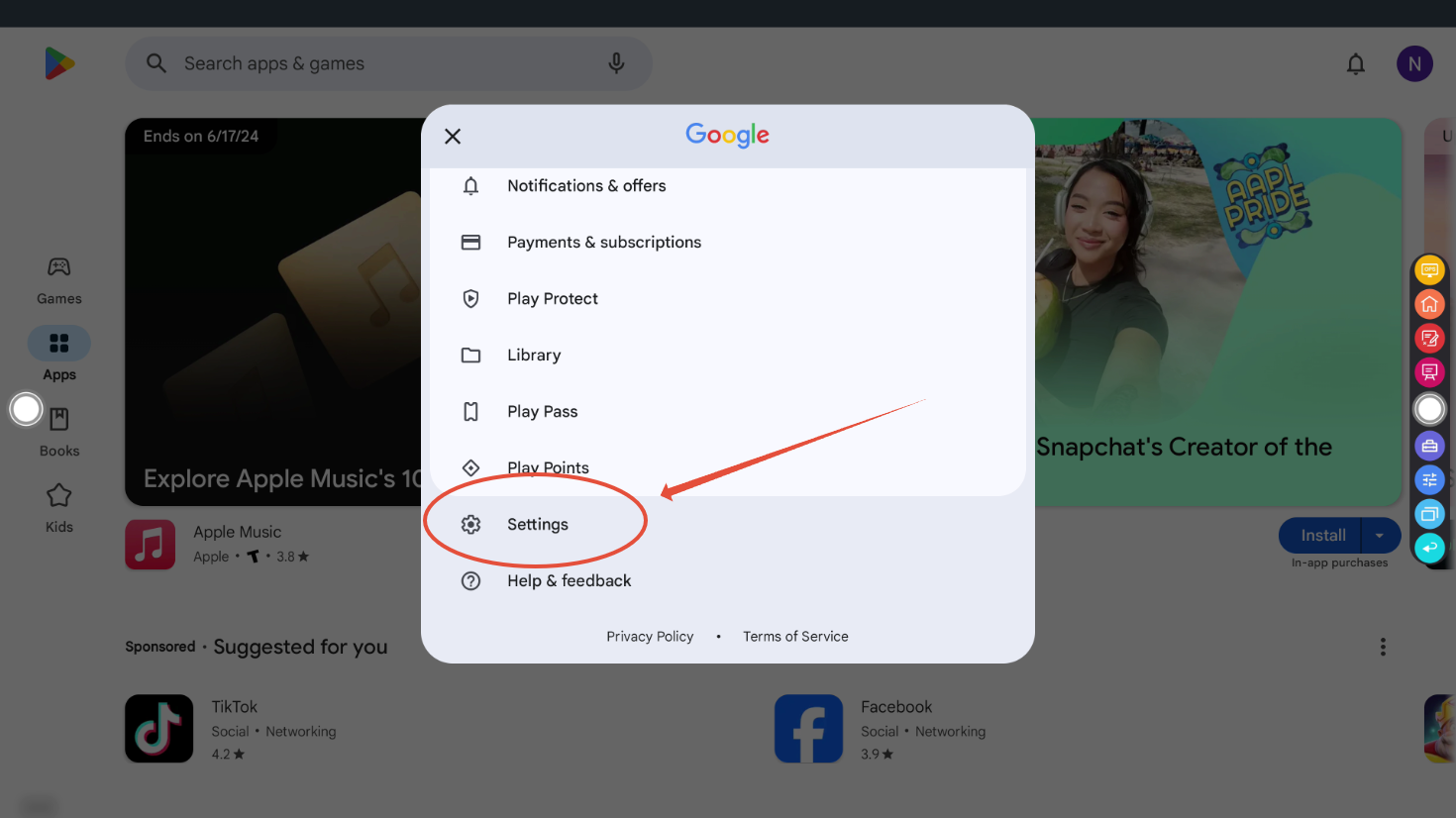The image size is (1456, 818).
Task: Open Play Protect
Action: click(x=728, y=299)
